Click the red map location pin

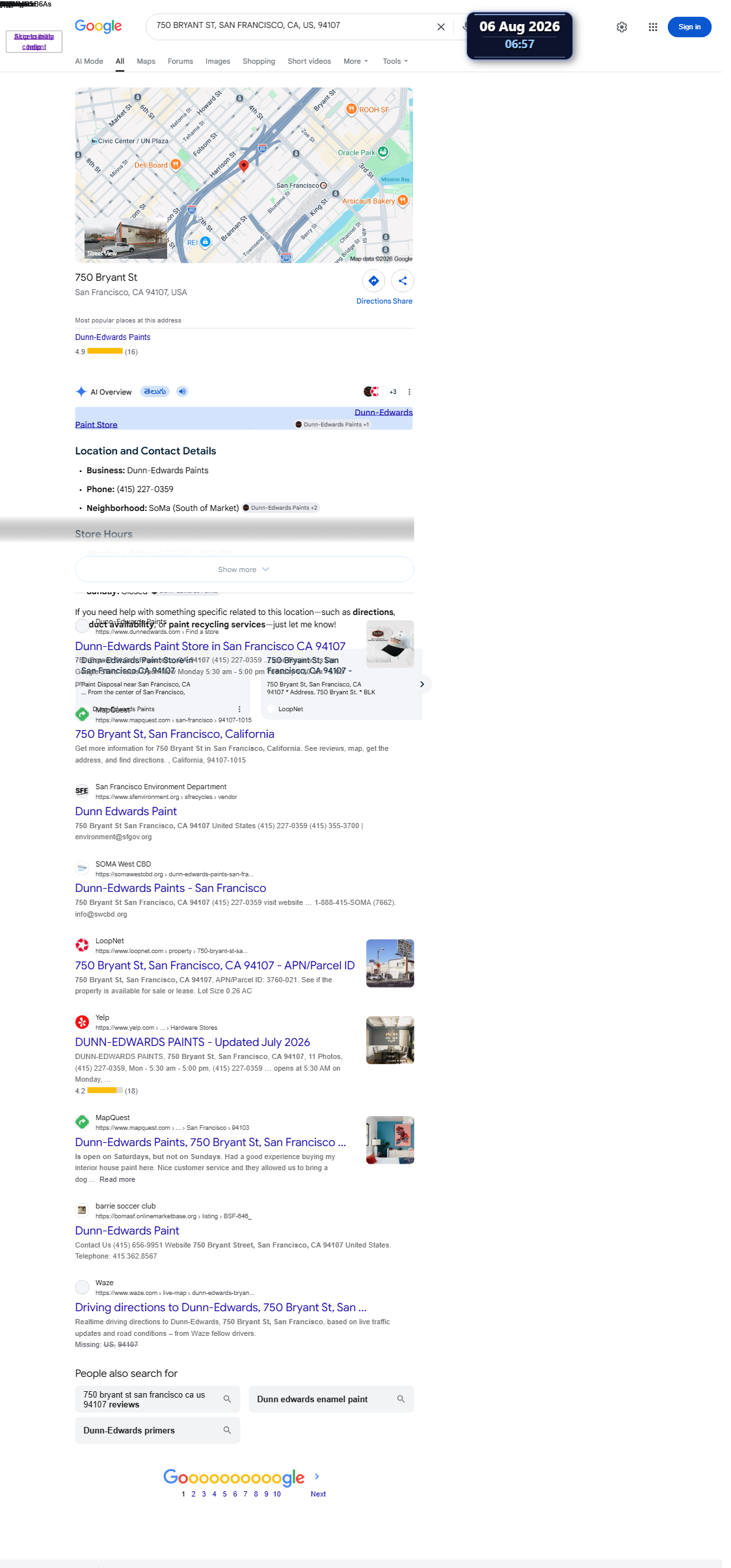(x=244, y=166)
